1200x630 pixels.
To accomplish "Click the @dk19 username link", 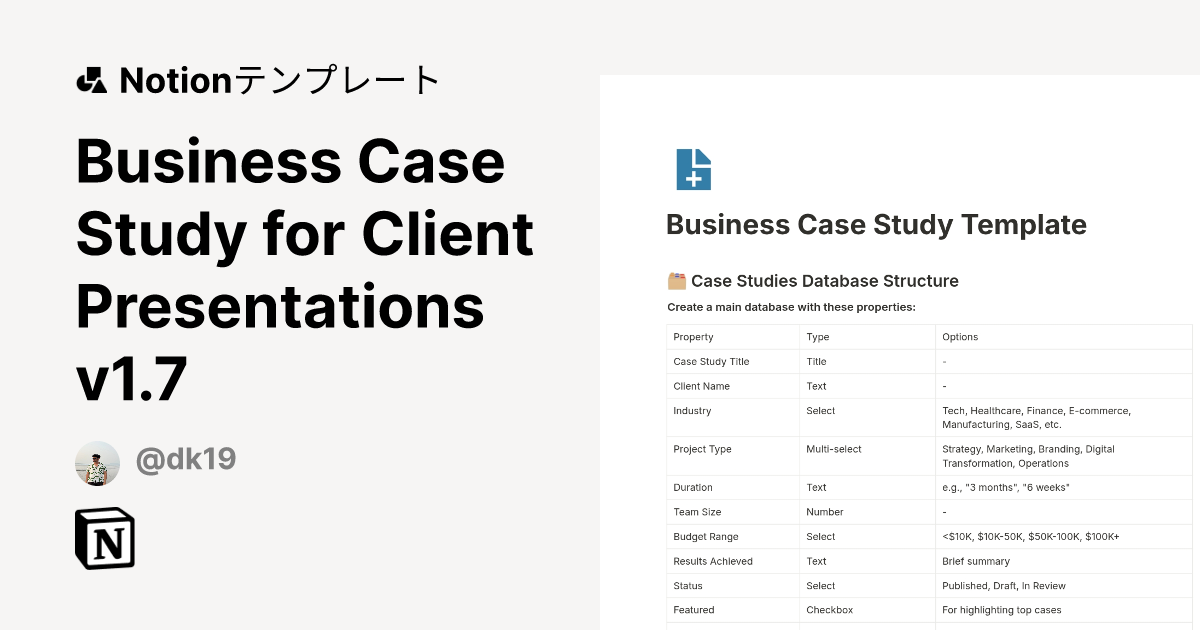I will coord(186,460).
